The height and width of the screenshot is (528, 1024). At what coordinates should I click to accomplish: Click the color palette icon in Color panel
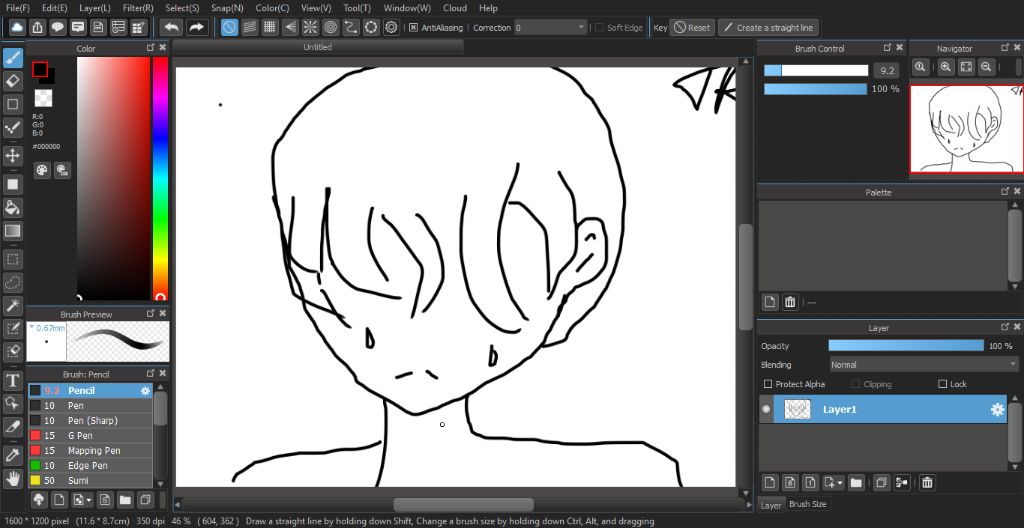(42, 171)
